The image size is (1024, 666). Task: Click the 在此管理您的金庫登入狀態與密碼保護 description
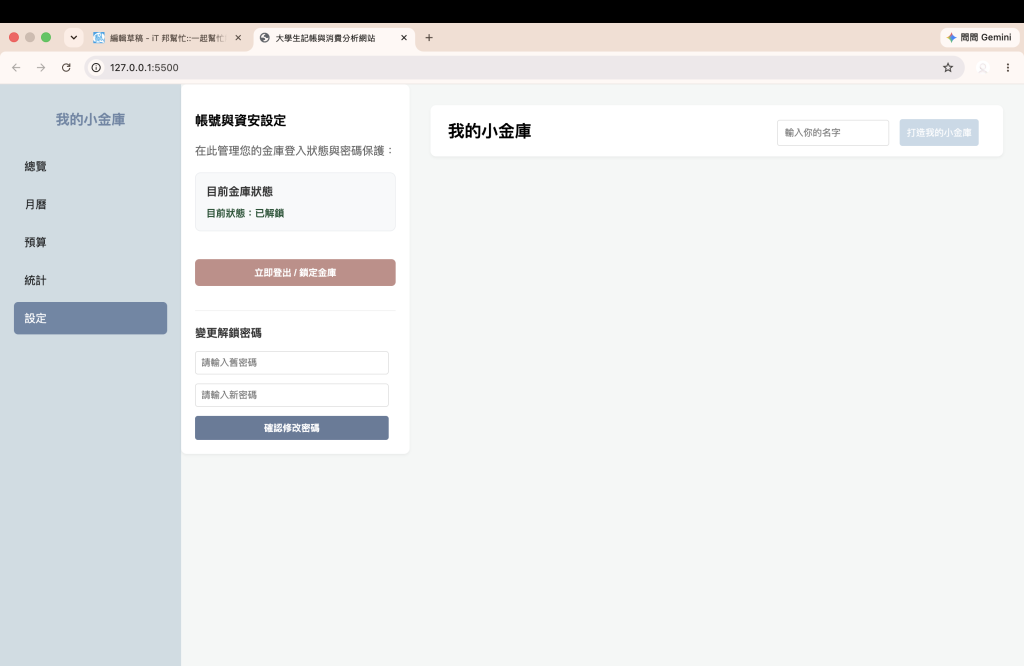coord(295,151)
